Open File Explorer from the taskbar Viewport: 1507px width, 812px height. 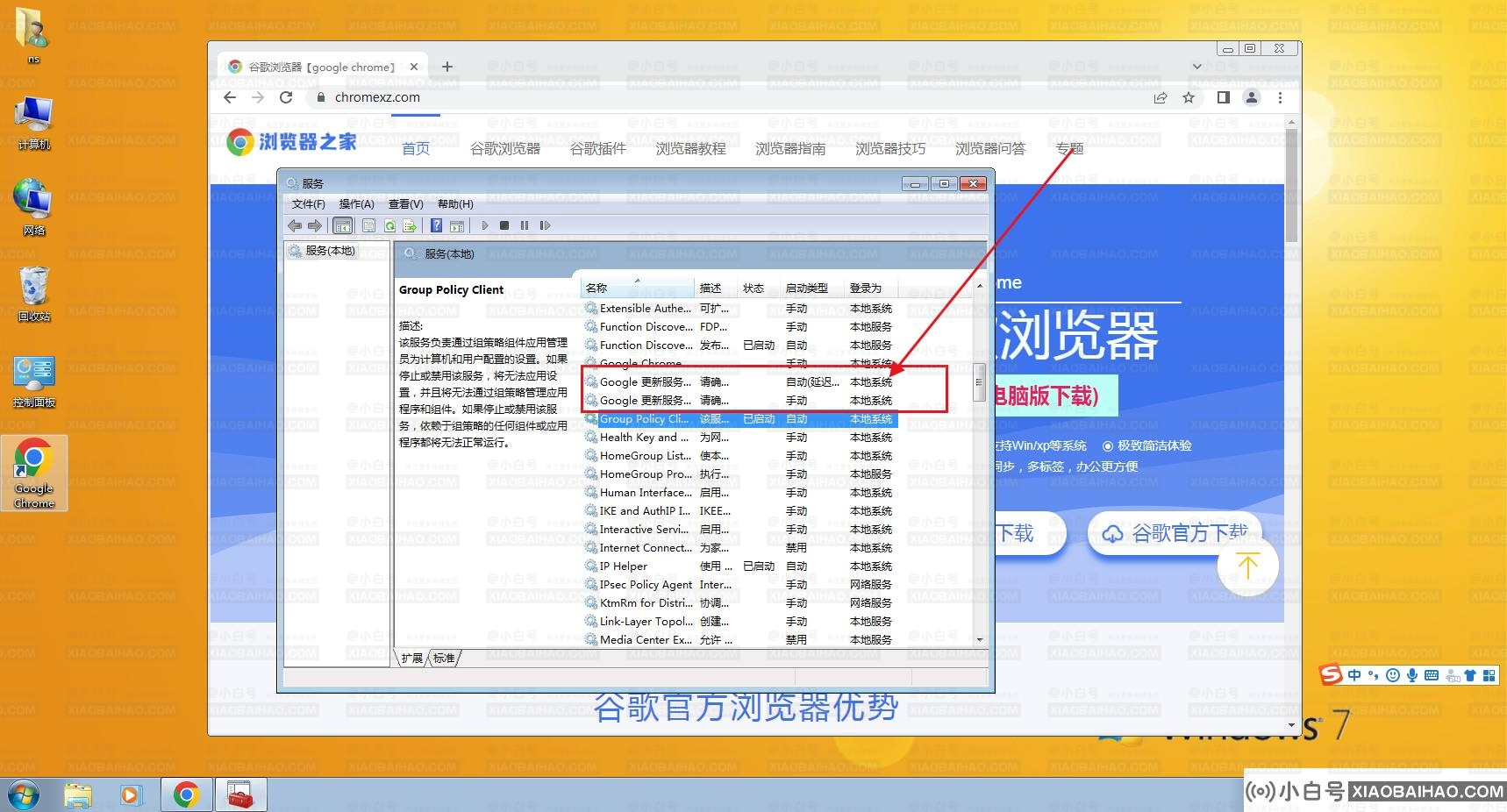(x=78, y=794)
